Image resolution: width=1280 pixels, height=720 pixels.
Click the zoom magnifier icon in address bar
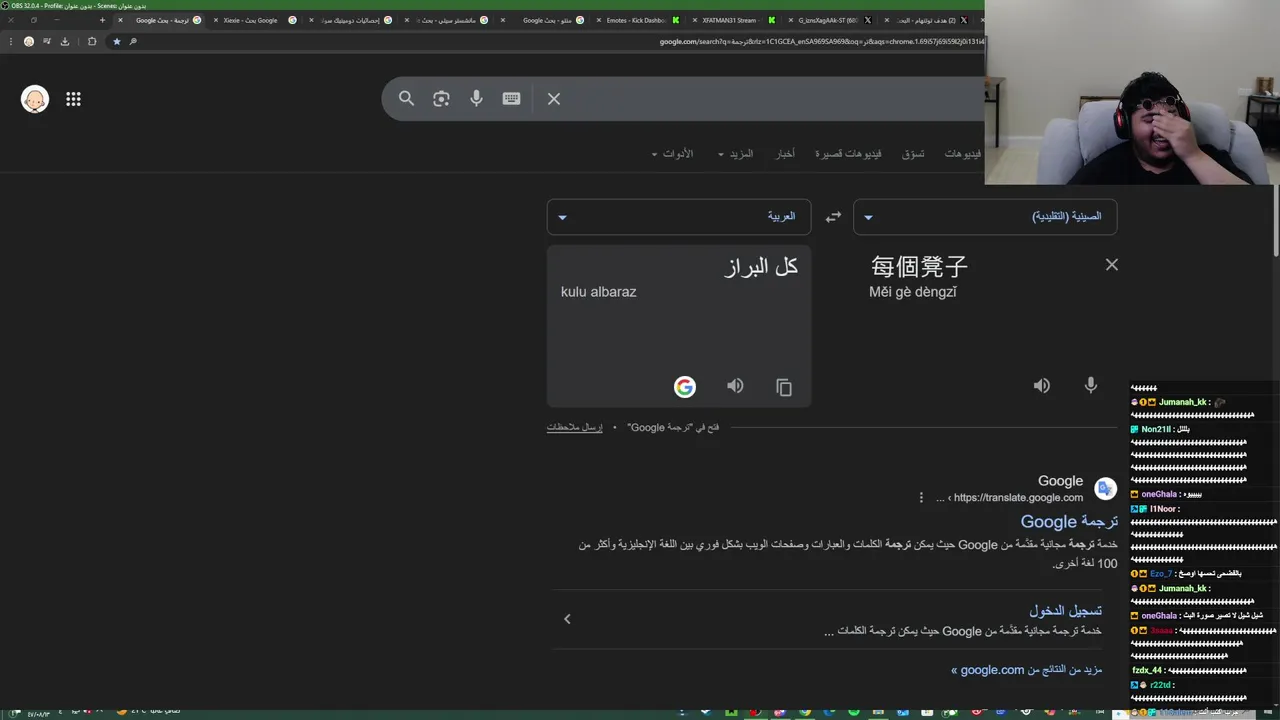[x=132, y=41]
